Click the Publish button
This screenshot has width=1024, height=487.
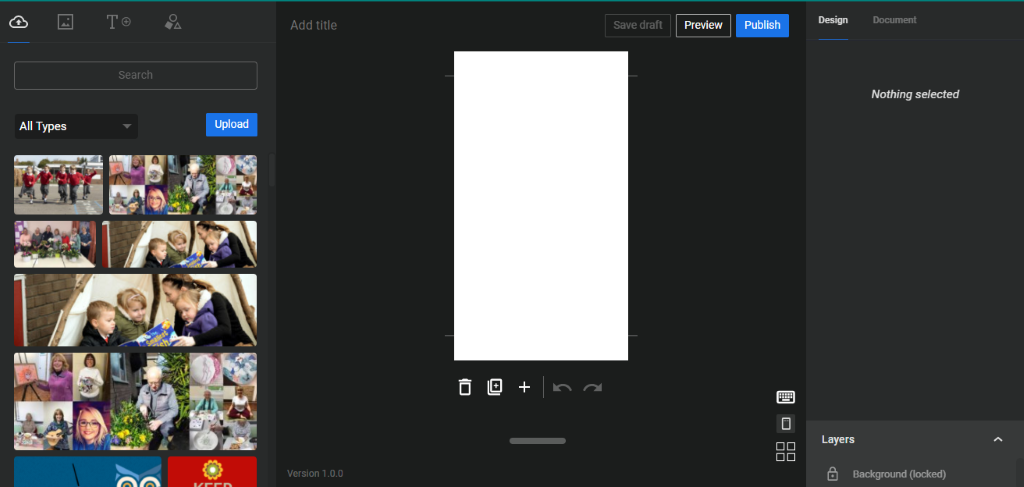762,25
